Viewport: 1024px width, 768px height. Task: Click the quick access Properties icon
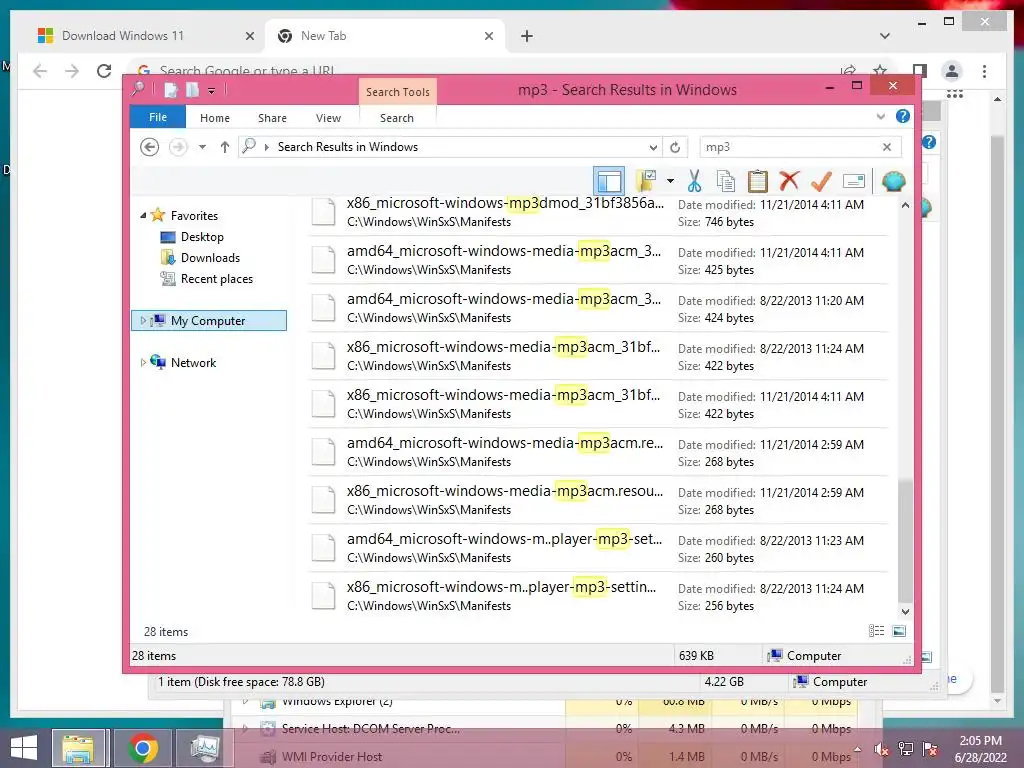171,90
